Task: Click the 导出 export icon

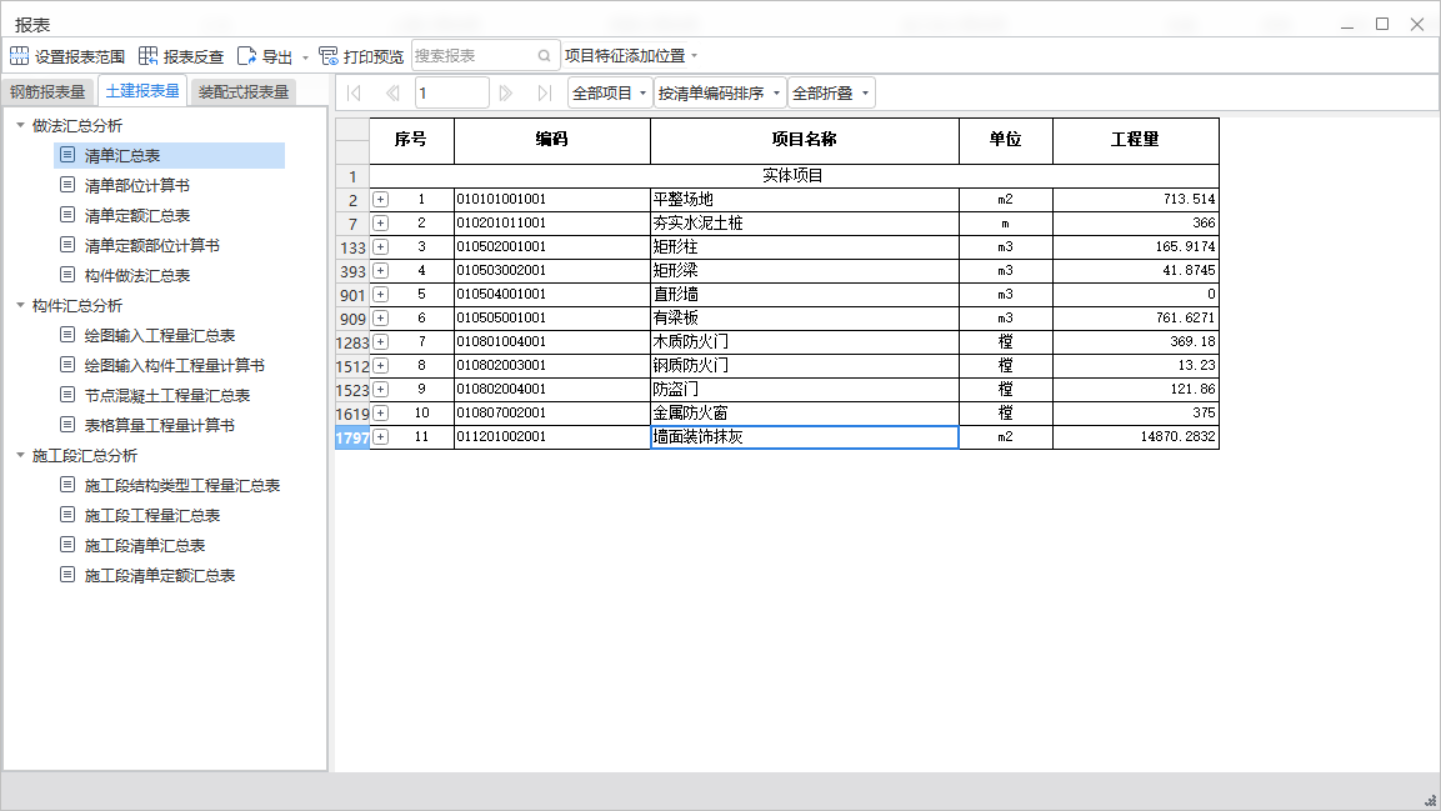Action: 247,56
